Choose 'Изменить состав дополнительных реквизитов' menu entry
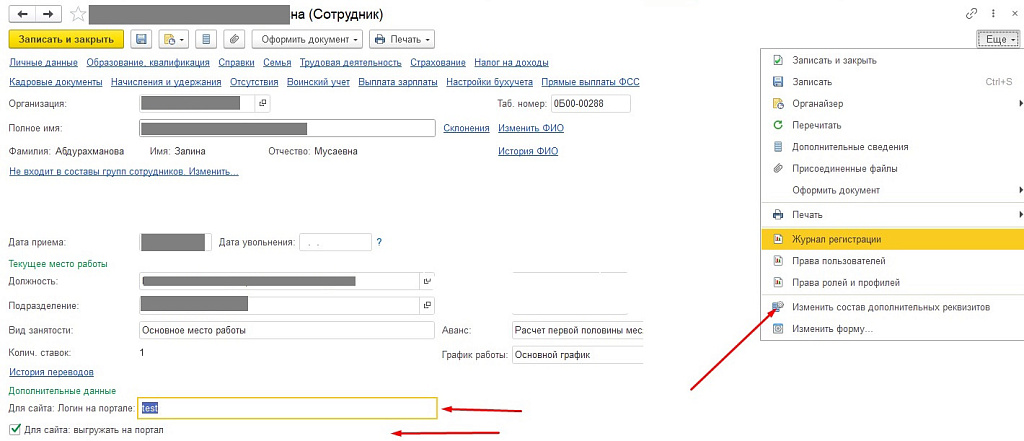Screen dimensions: 1024x441 click(890, 307)
